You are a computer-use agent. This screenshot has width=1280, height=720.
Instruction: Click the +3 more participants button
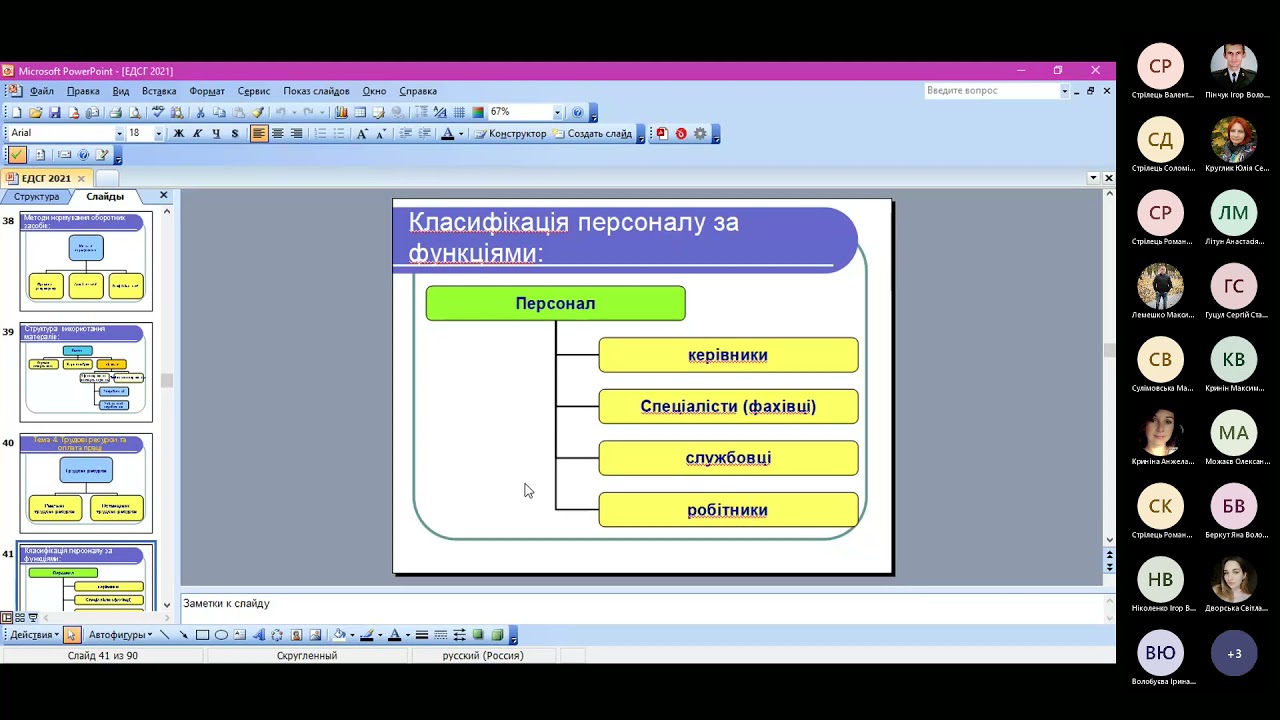(x=1234, y=653)
